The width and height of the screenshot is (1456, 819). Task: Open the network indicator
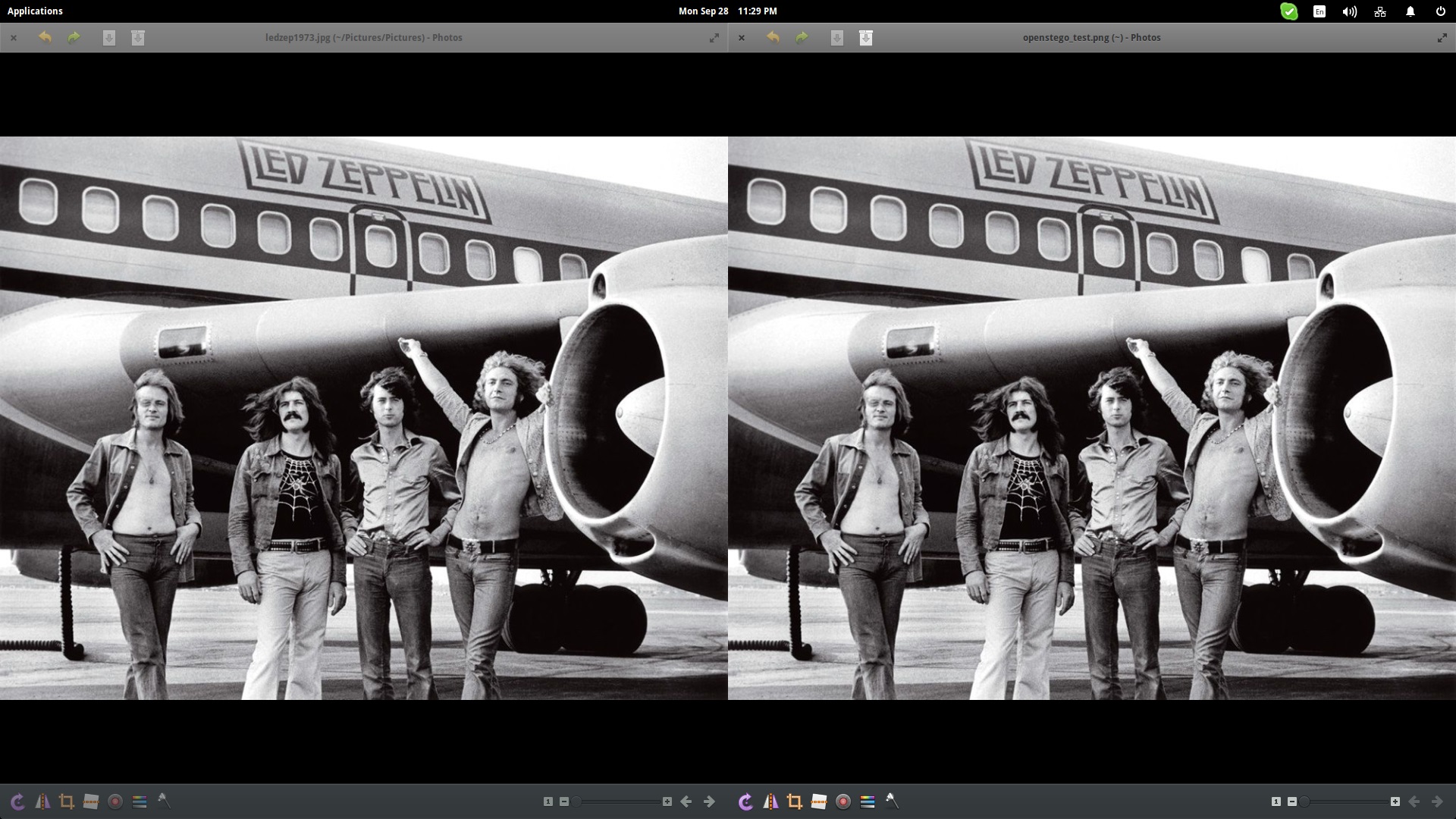point(1380,11)
